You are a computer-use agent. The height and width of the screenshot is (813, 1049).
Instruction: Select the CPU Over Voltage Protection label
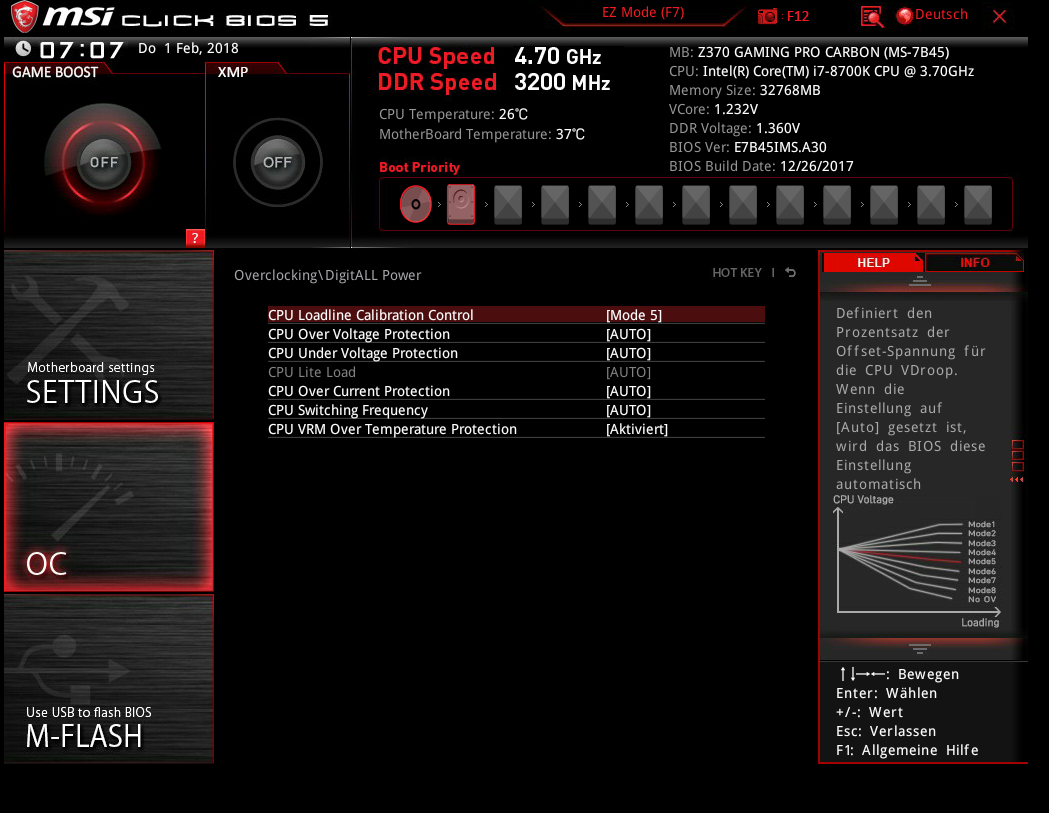coord(359,334)
